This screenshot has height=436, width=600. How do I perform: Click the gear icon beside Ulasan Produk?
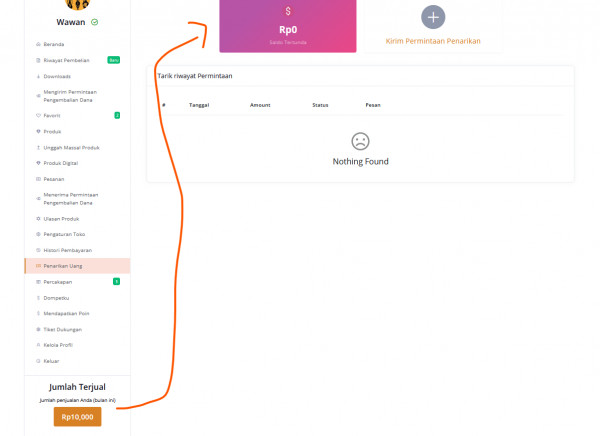tap(38, 219)
